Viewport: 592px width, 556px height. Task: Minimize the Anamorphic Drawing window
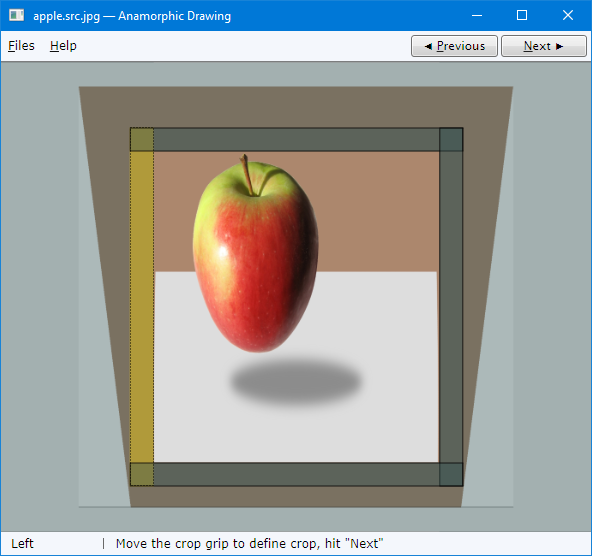477,15
